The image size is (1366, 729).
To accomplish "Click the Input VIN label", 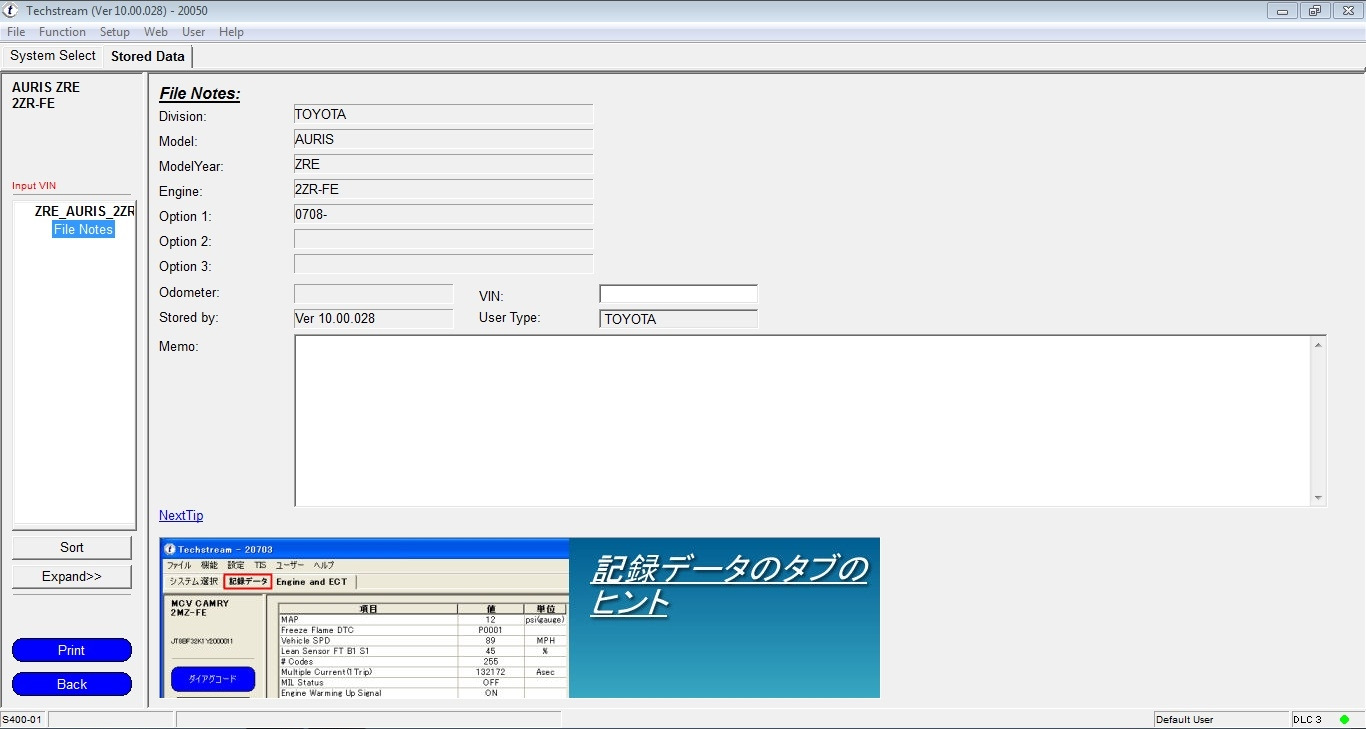I will 34,186.
